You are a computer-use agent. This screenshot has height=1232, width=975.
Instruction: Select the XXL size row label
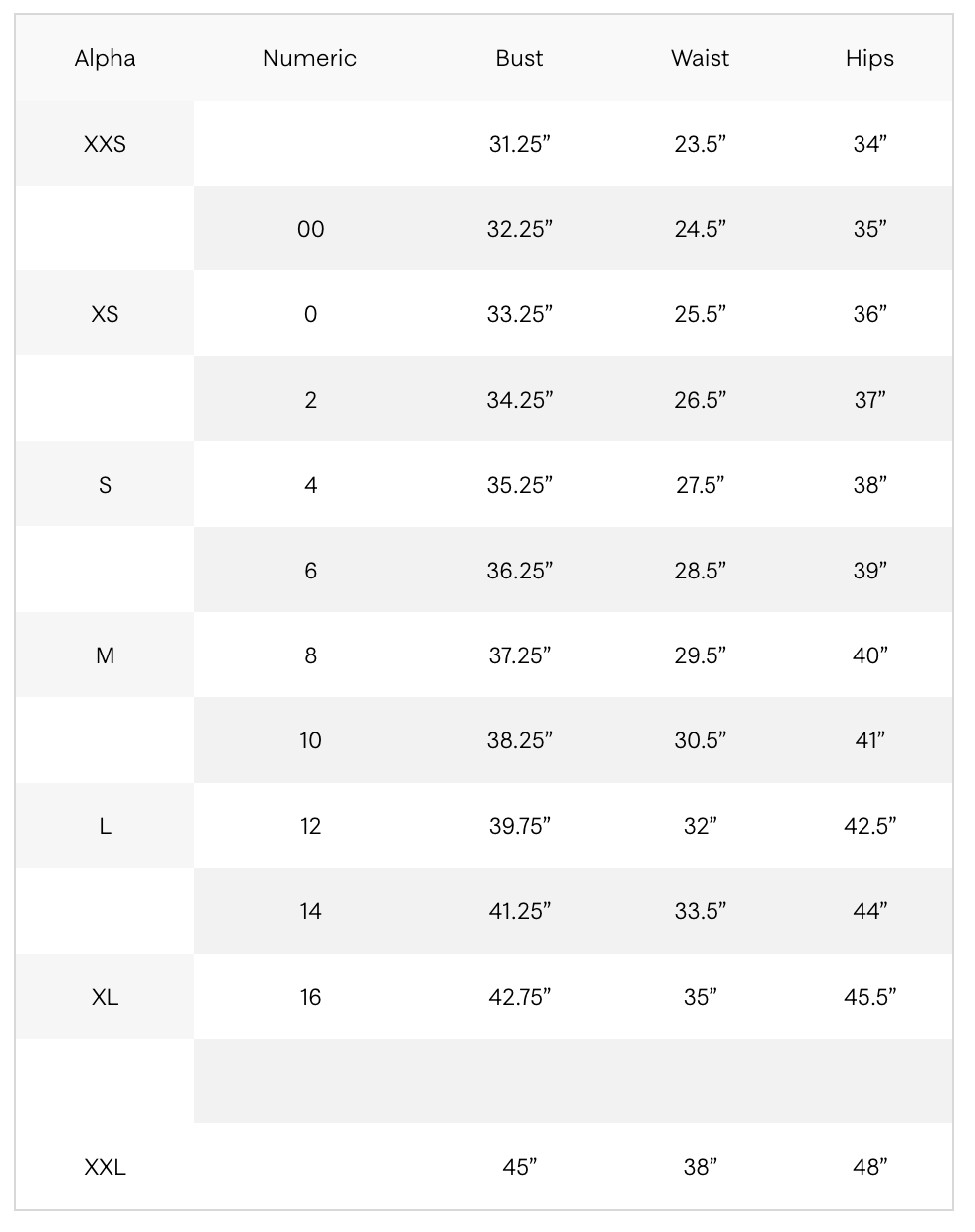point(105,1167)
